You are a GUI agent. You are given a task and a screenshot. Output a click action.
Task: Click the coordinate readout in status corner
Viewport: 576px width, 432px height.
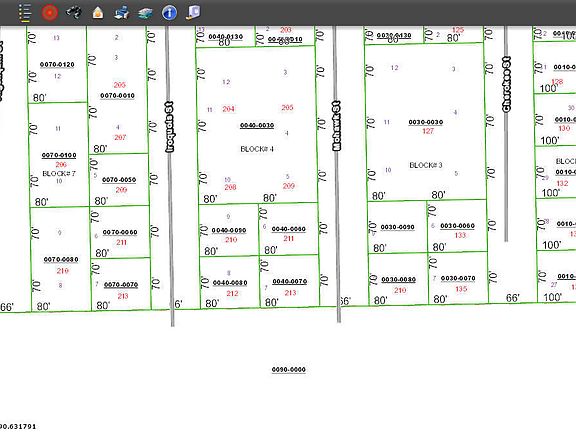tap(18, 426)
